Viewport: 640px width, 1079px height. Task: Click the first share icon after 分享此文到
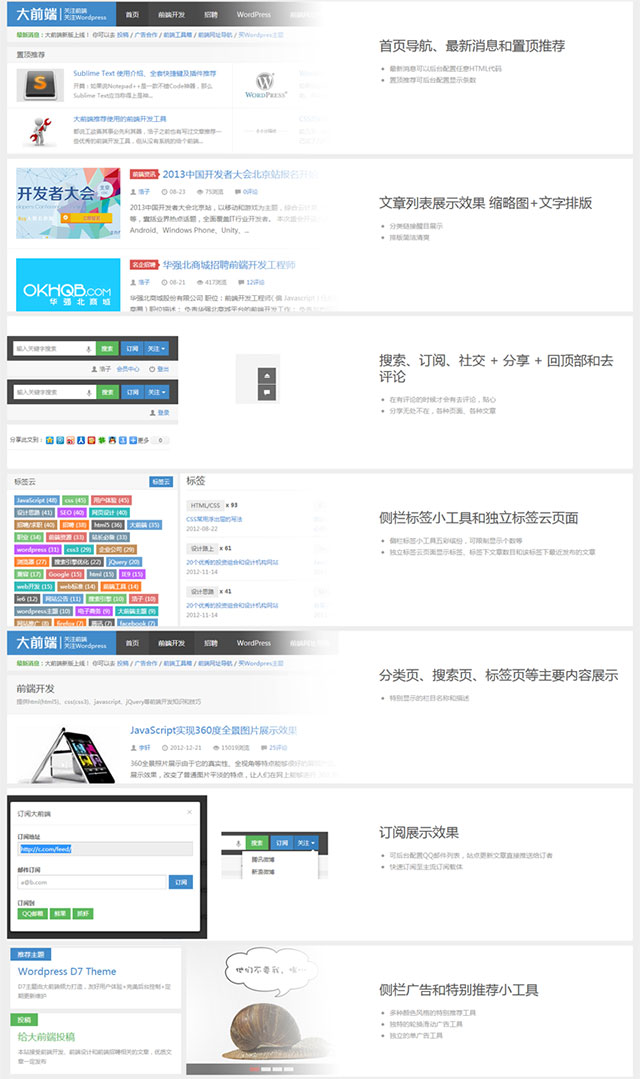[x=50, y=440]
